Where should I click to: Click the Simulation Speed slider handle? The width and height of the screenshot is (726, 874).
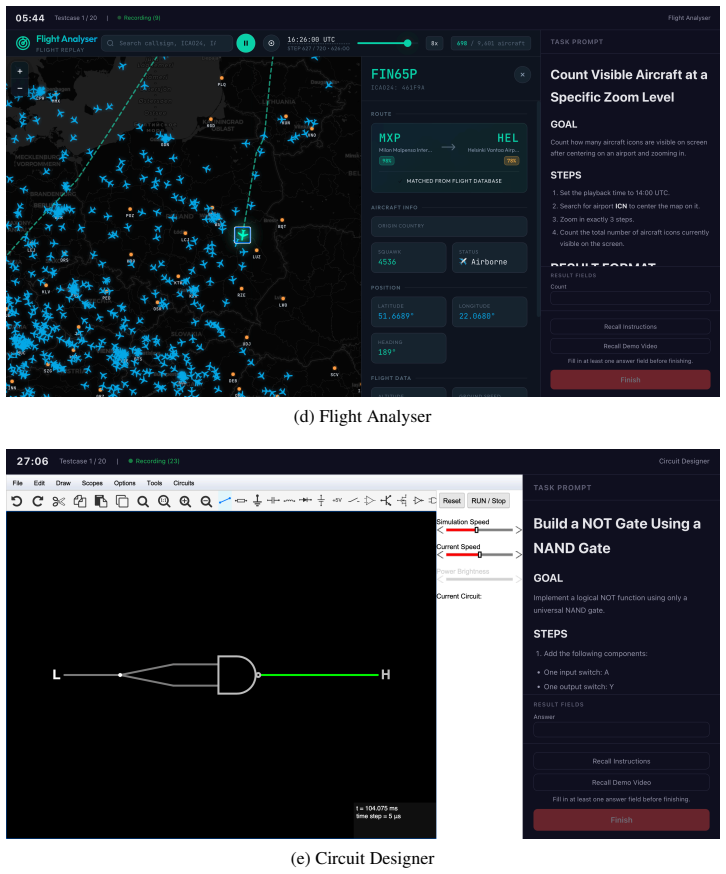[x=477, y=530]
